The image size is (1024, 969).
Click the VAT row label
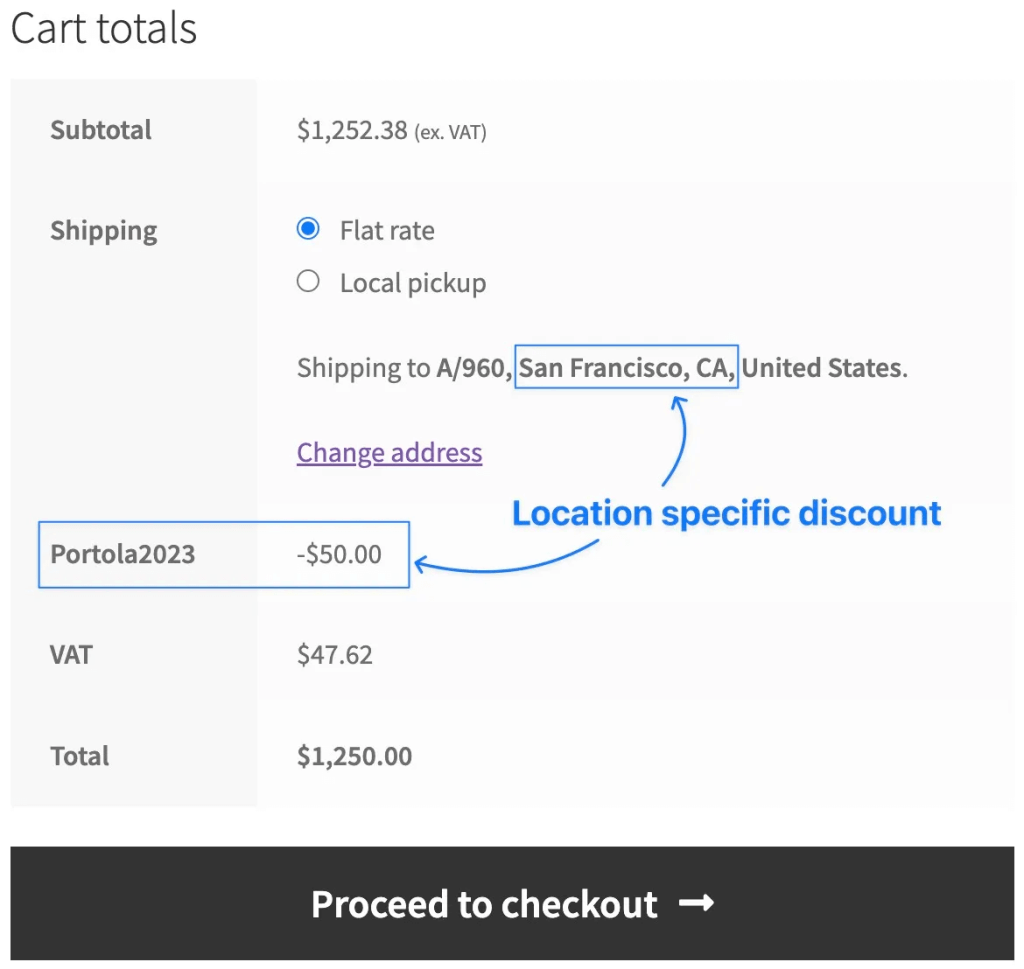click(x=71, y=655)
